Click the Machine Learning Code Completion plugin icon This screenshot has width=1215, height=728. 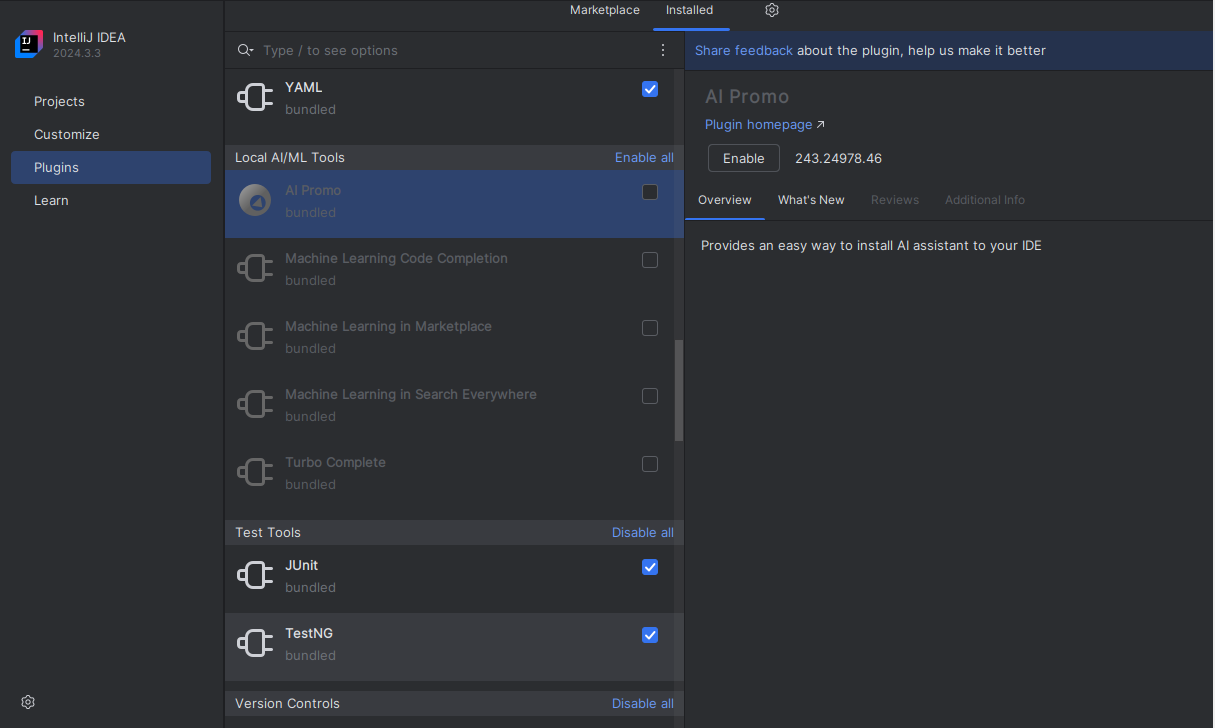pyautogui.click(x=255, y=268)
